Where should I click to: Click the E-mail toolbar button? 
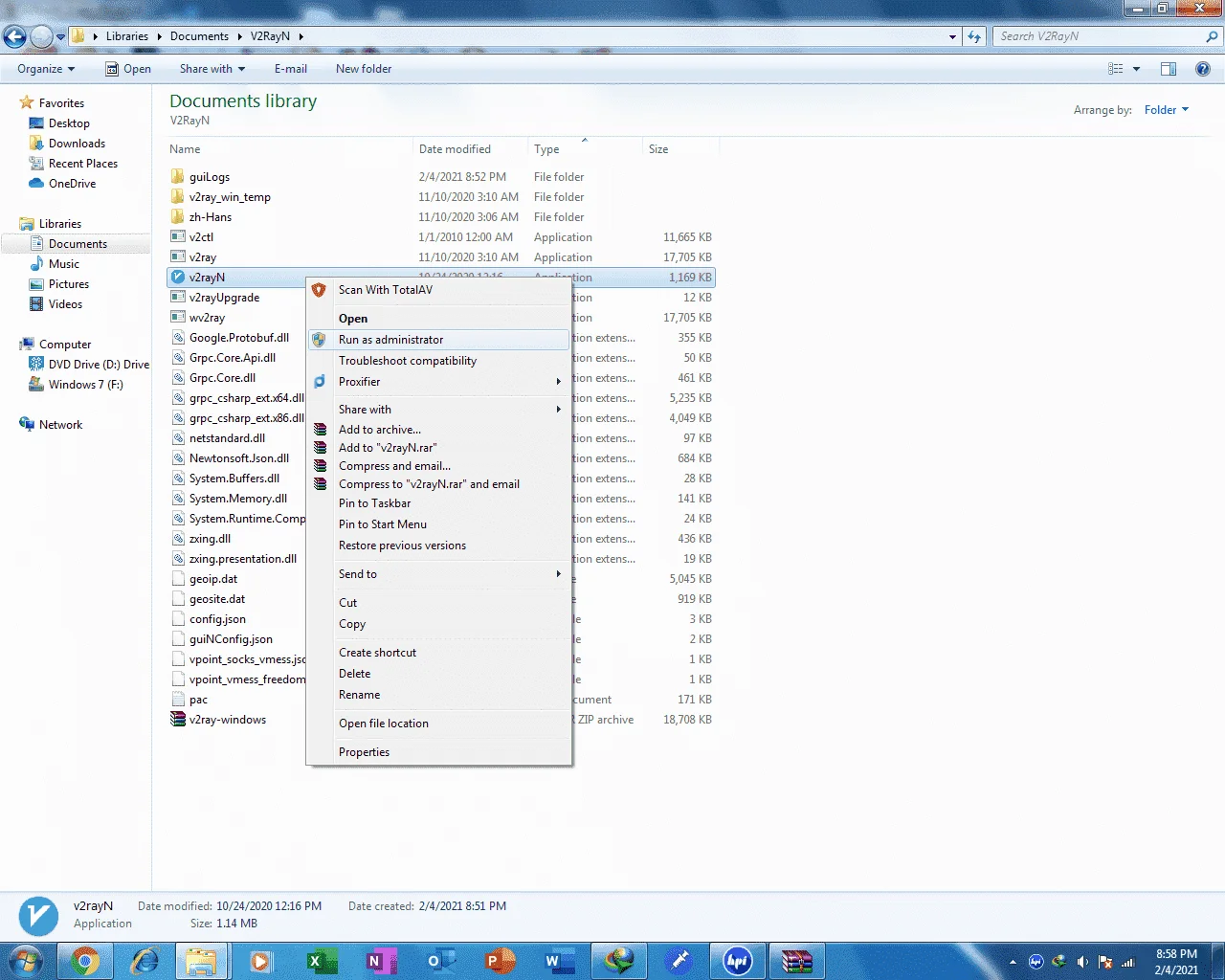click(x=291, y=69)
